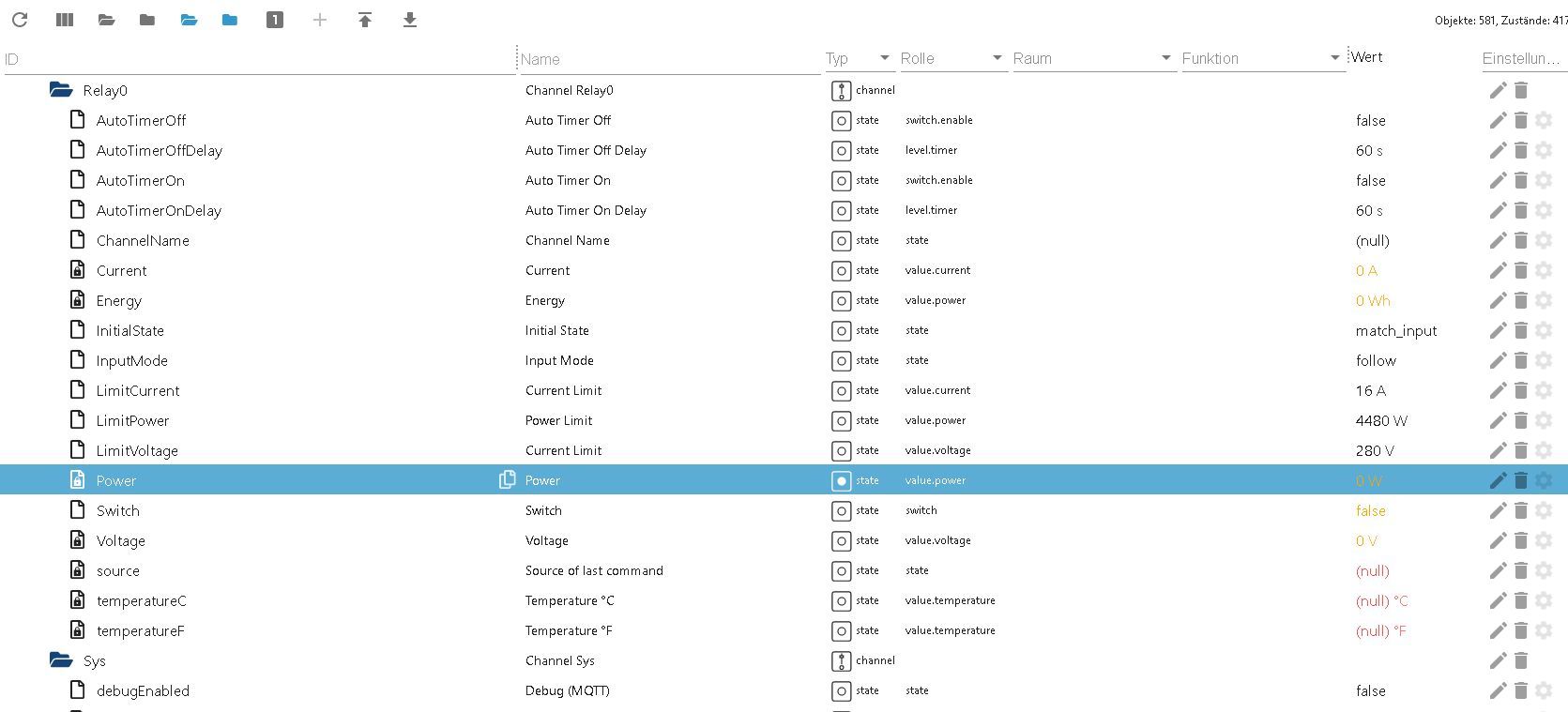This screenshot has height=712, width=1568.
Task: Click the Wert column header
Action: coord(1366,57)
